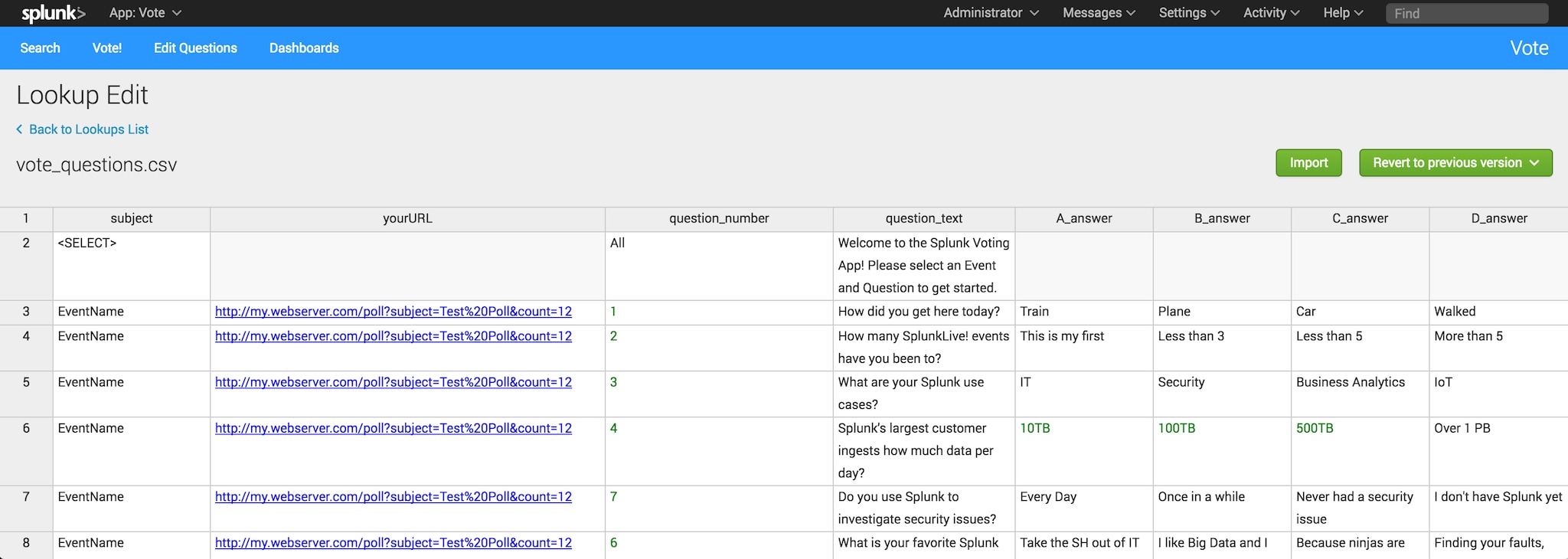
Task: Select the subject column header
Action: [132, 219]
